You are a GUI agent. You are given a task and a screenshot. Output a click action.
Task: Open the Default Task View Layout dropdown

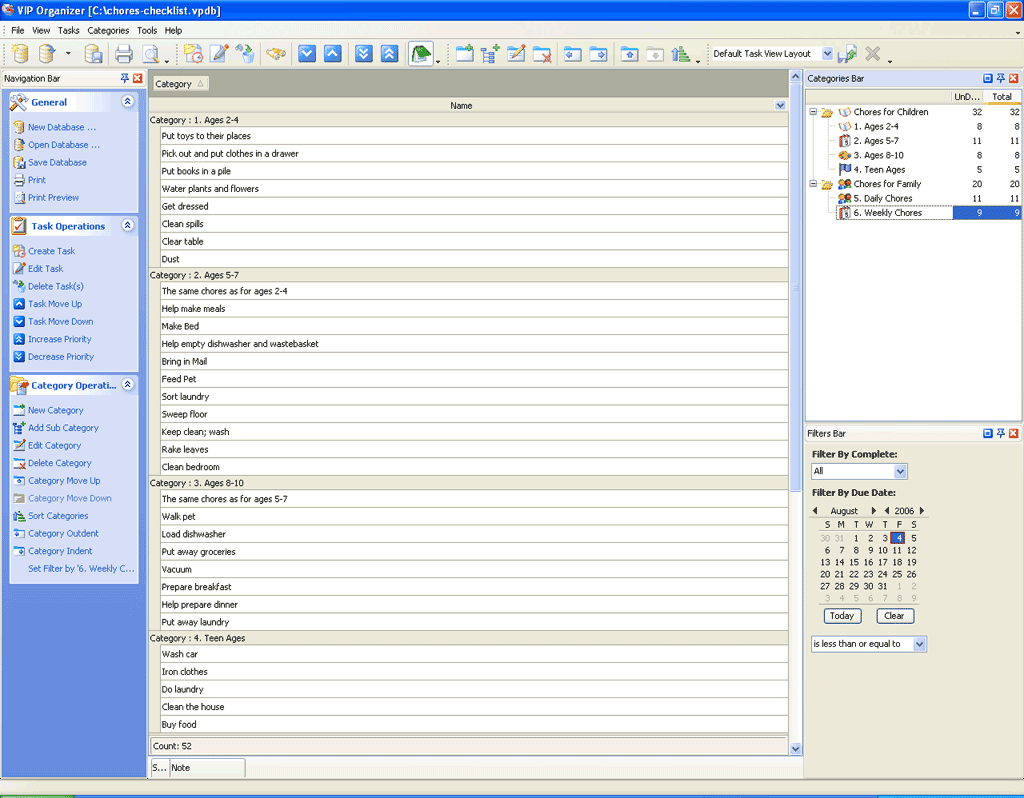(827, 54)
